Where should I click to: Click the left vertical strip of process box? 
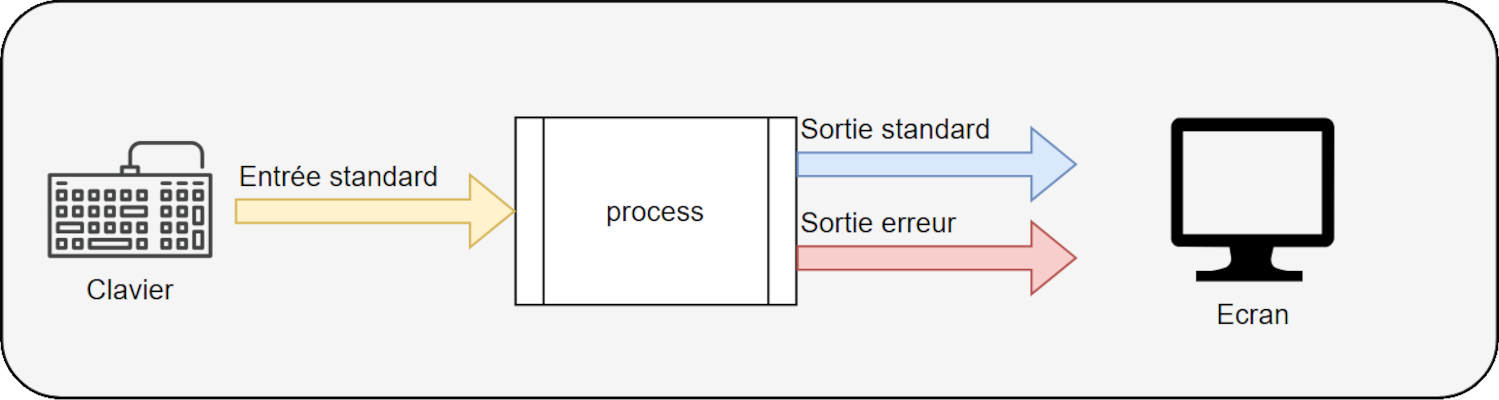[x=530, y=211]
